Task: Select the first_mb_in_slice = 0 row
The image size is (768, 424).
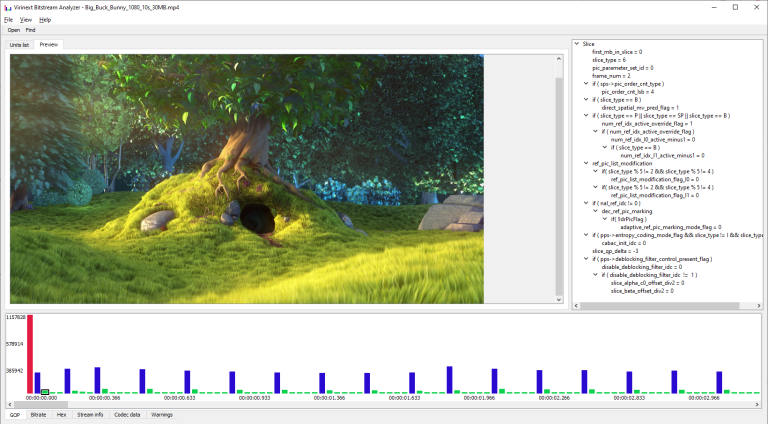Action: click(617, 52)
